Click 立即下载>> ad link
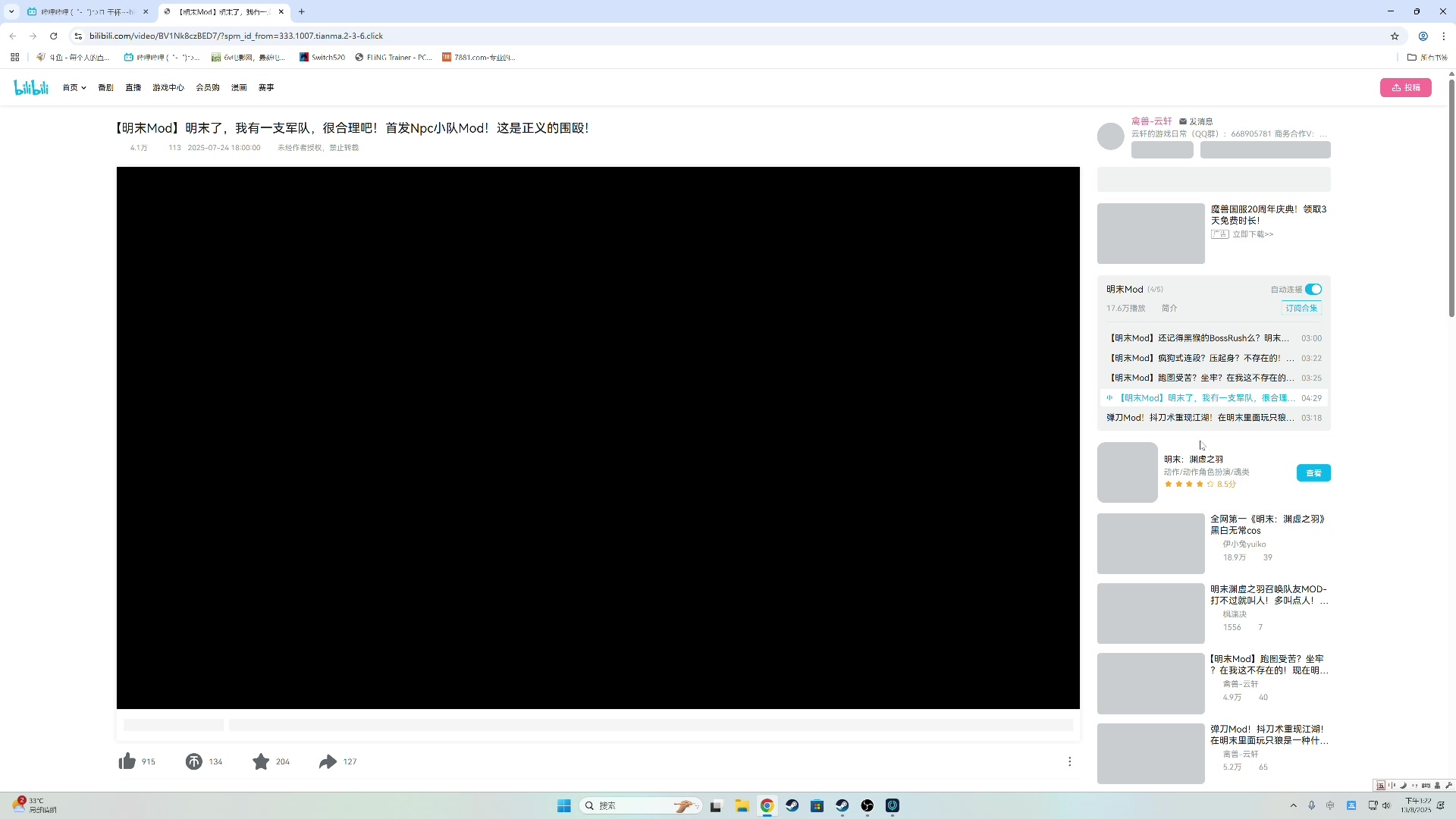The width and height of the screenshot is (1456, 819). coord(1253,234)
